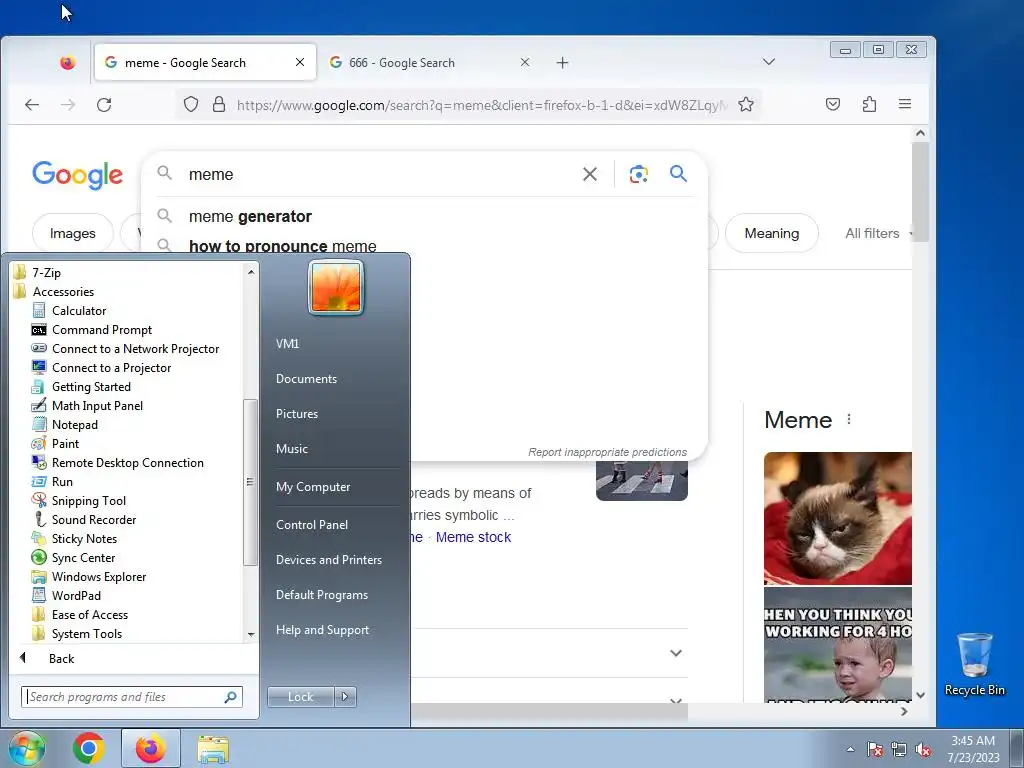Screen dimensions: 1024x768
Task: Open the Firefox hamburger menu
Action: (904, 104)
